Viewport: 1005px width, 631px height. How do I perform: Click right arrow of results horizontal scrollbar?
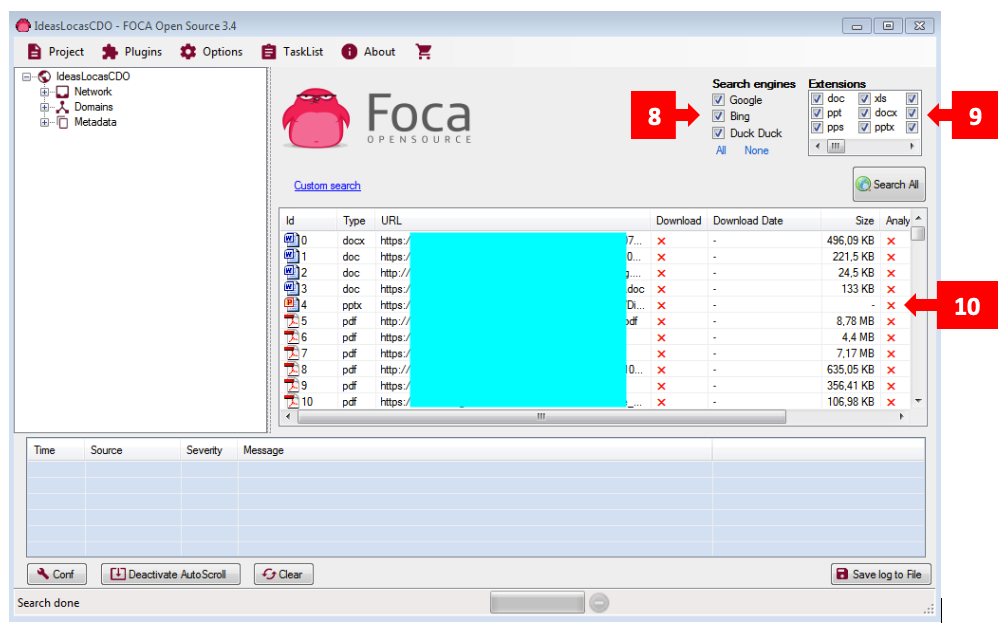pos(902,417)
